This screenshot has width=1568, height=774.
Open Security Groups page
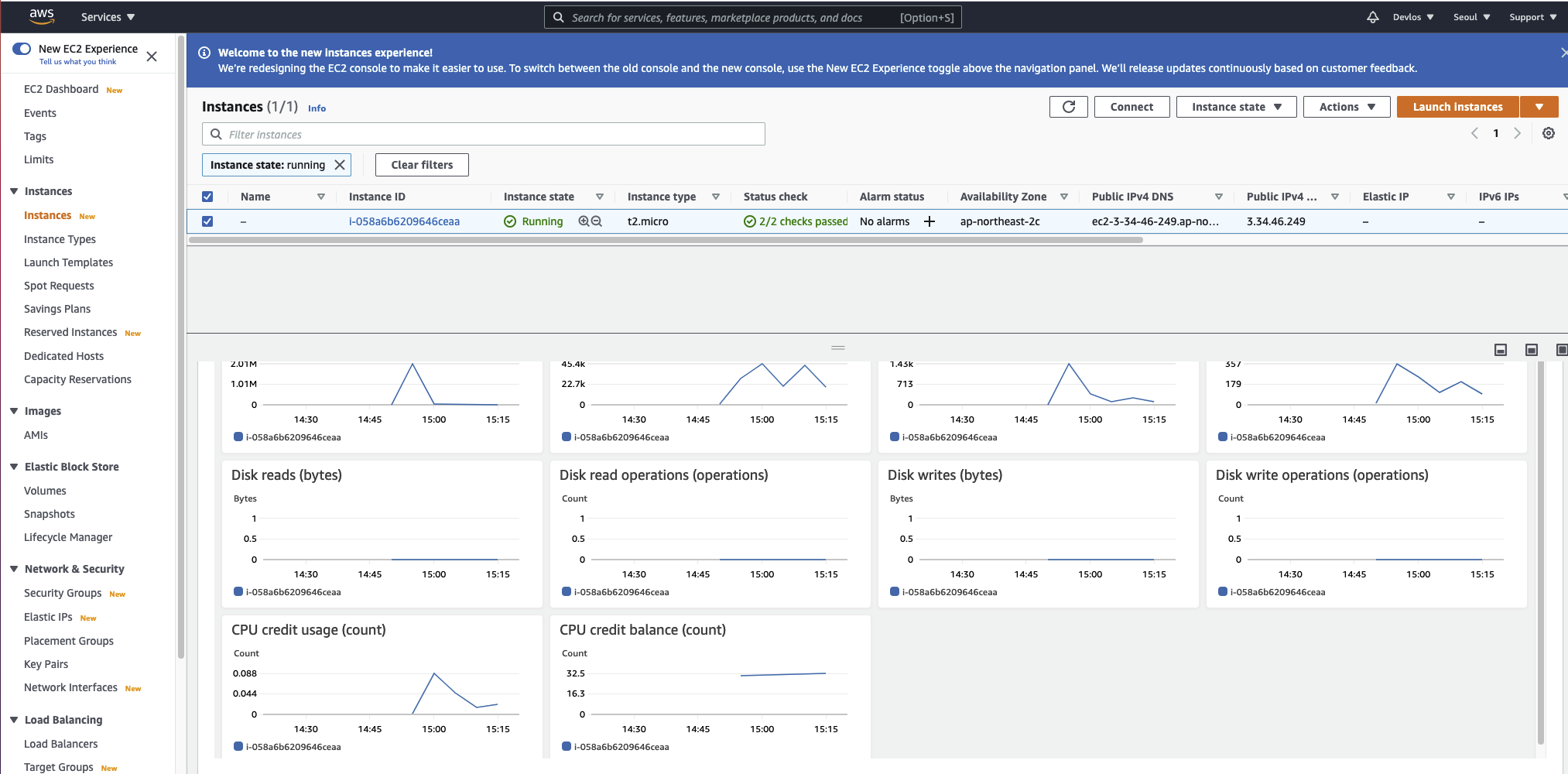[x=63, y=593]
